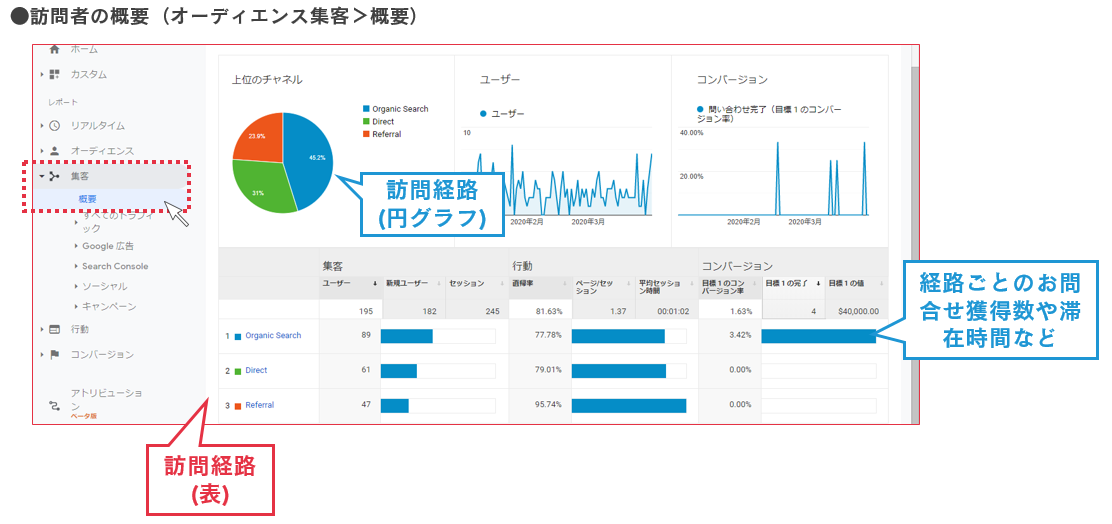Click the 行動 behavior window icon
The image size is (1112, 524).
click(x=55, y=329)
